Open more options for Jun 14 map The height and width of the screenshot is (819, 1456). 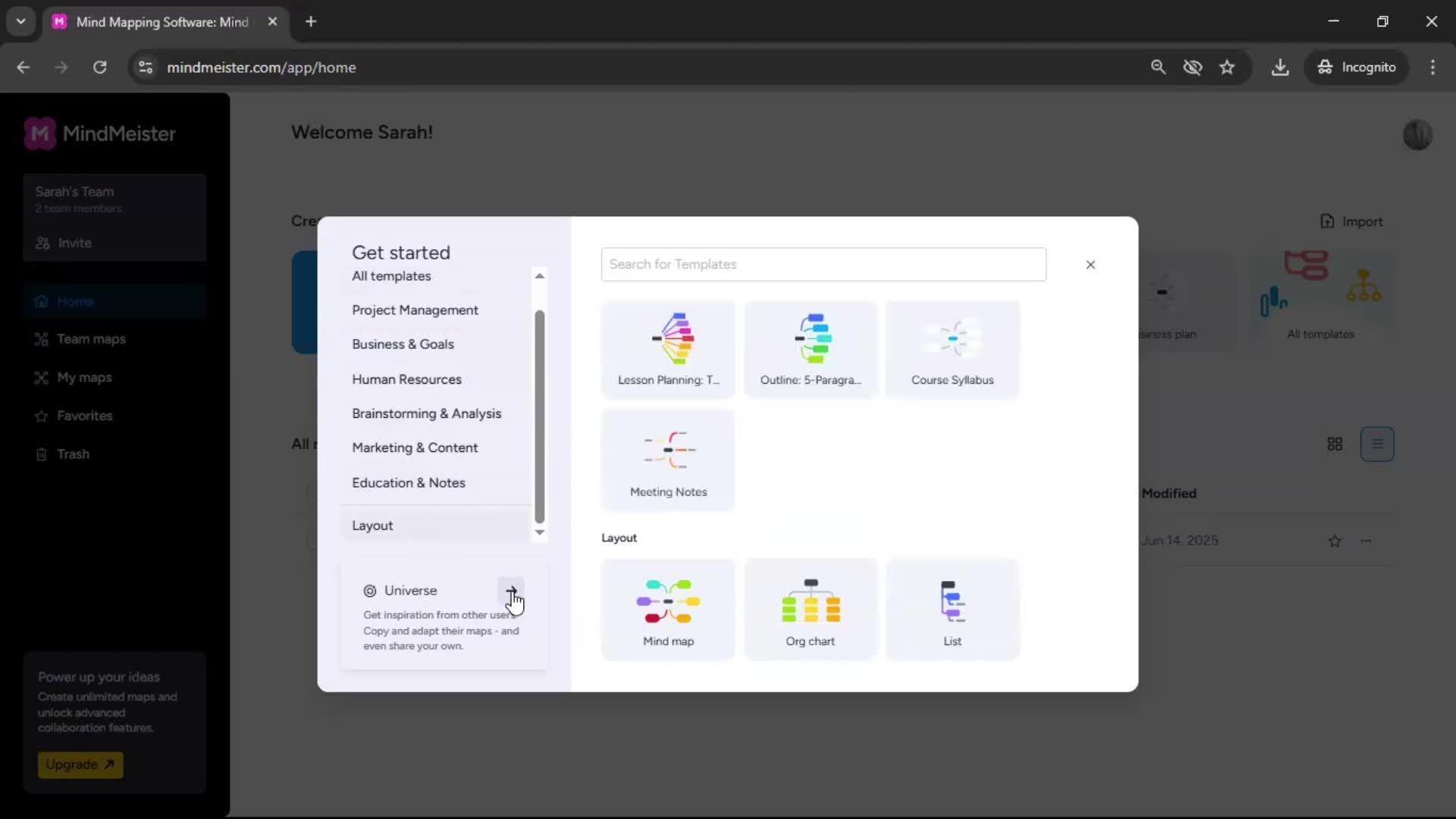[x=1366, y=541]
